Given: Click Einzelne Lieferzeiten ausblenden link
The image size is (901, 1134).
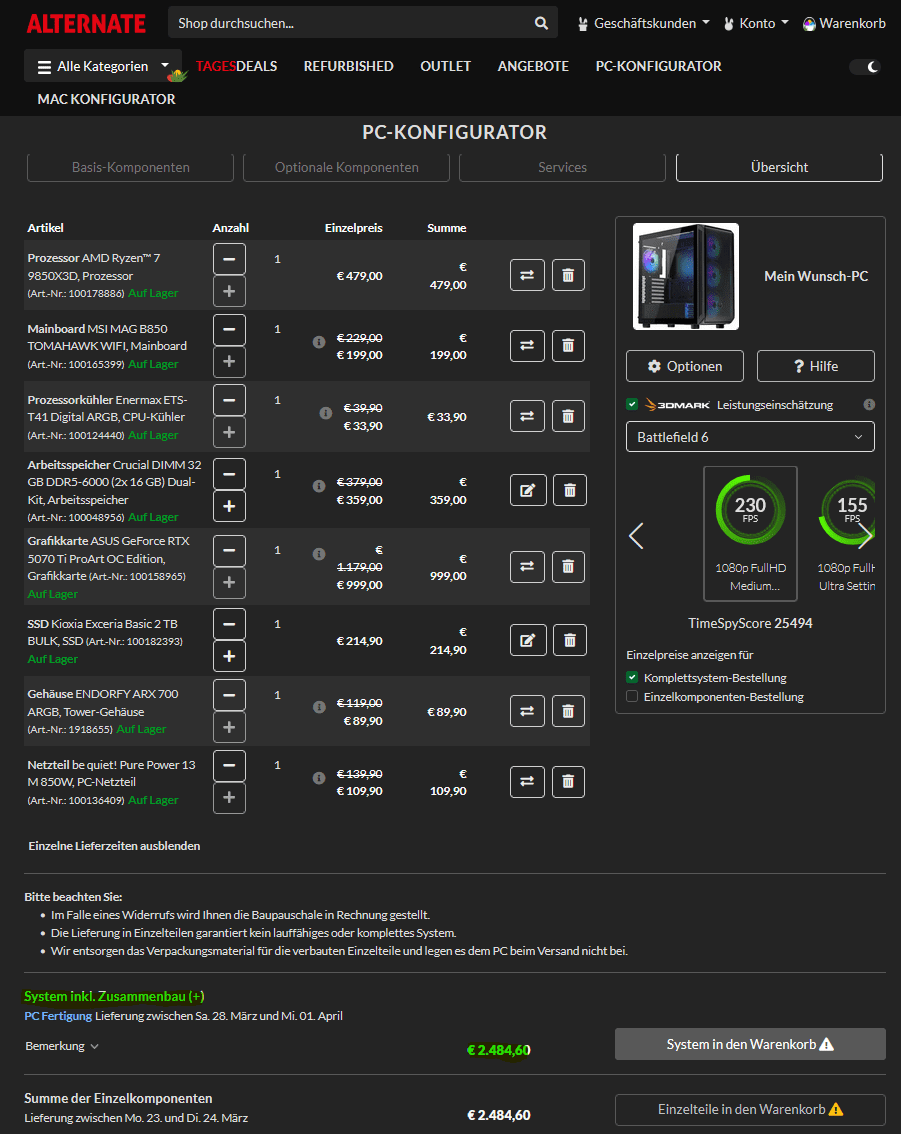Looking at the screenshot, I should 114,845.
